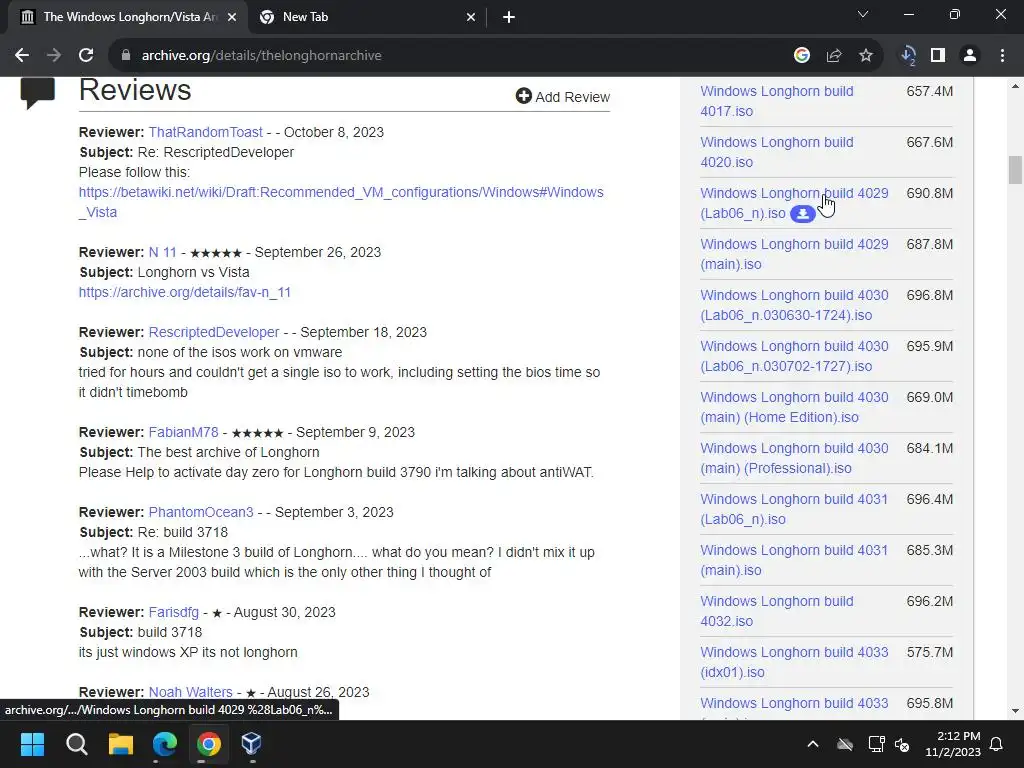Close the Windows Longhorn/Vista Archive tab

pos(232,18)
